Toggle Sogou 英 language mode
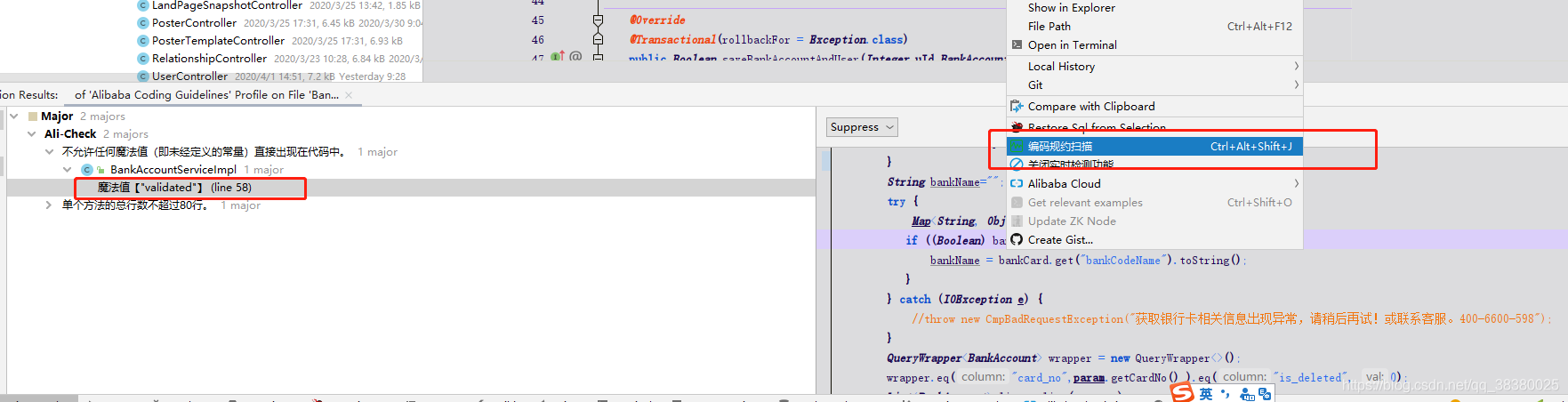This screenshot has height=402, width=1568. [x=1206, y=393]
